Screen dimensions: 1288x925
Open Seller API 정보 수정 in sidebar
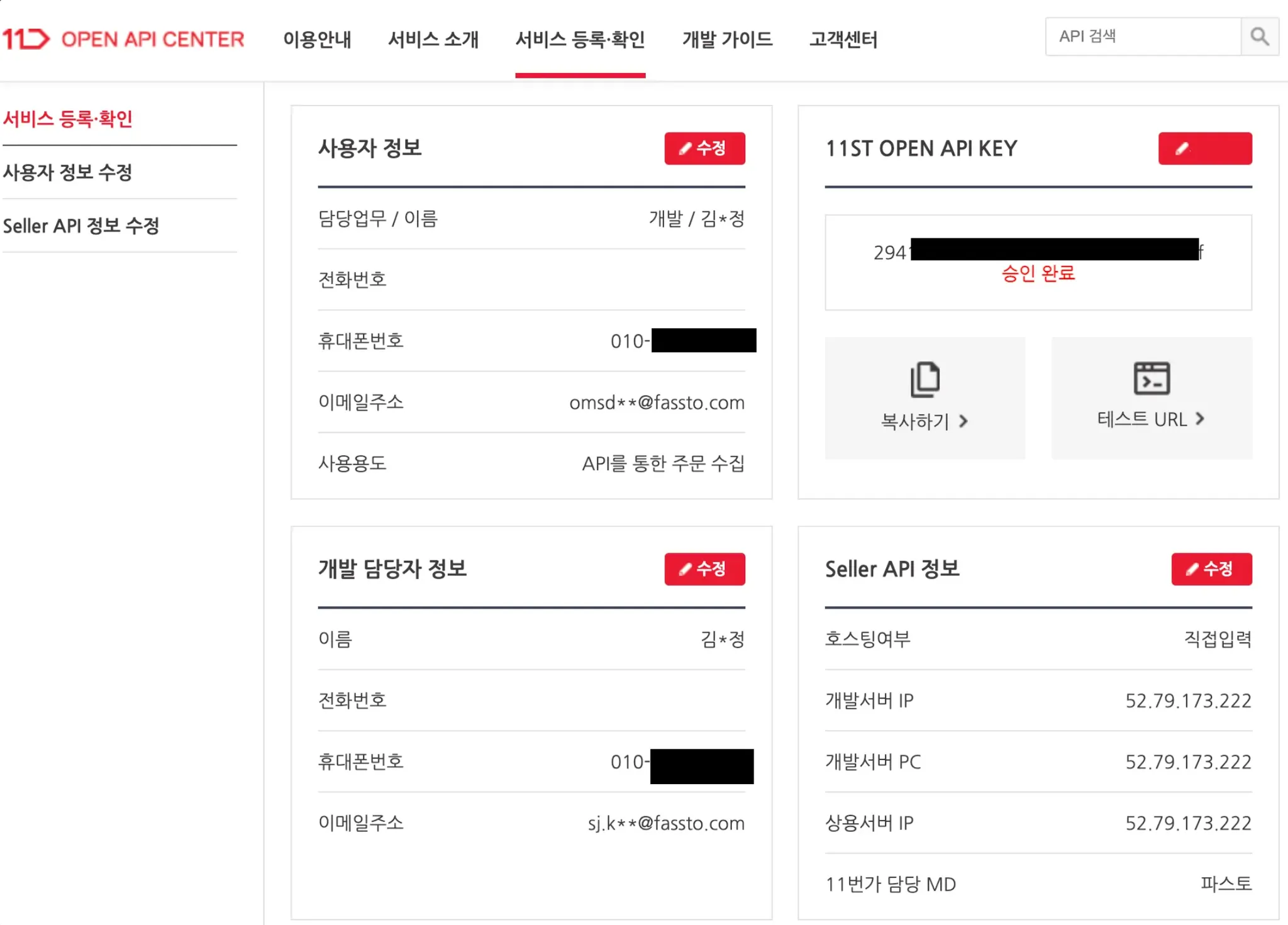[x=81, y=226]
